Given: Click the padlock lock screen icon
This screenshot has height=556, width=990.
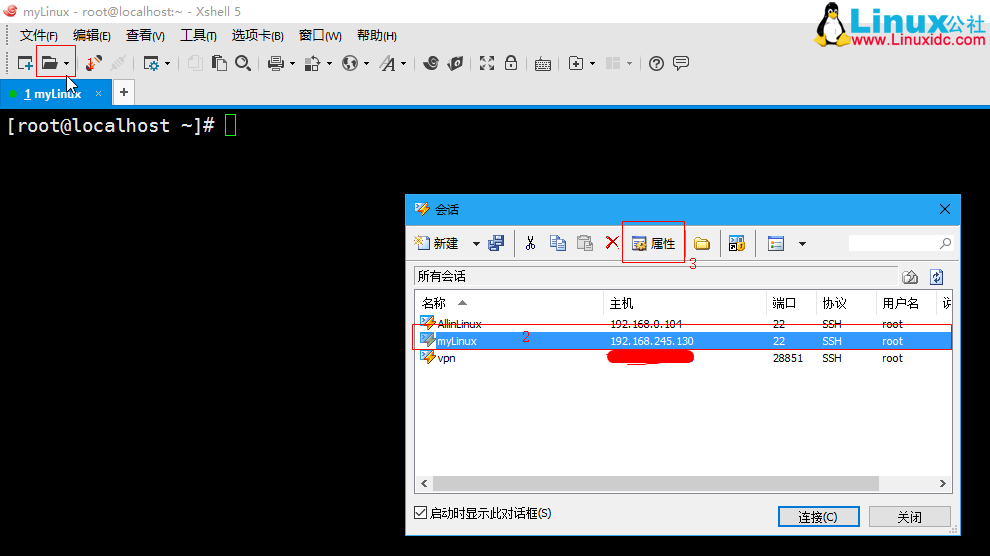Looking at the screenshot, I should click(511, 63).
